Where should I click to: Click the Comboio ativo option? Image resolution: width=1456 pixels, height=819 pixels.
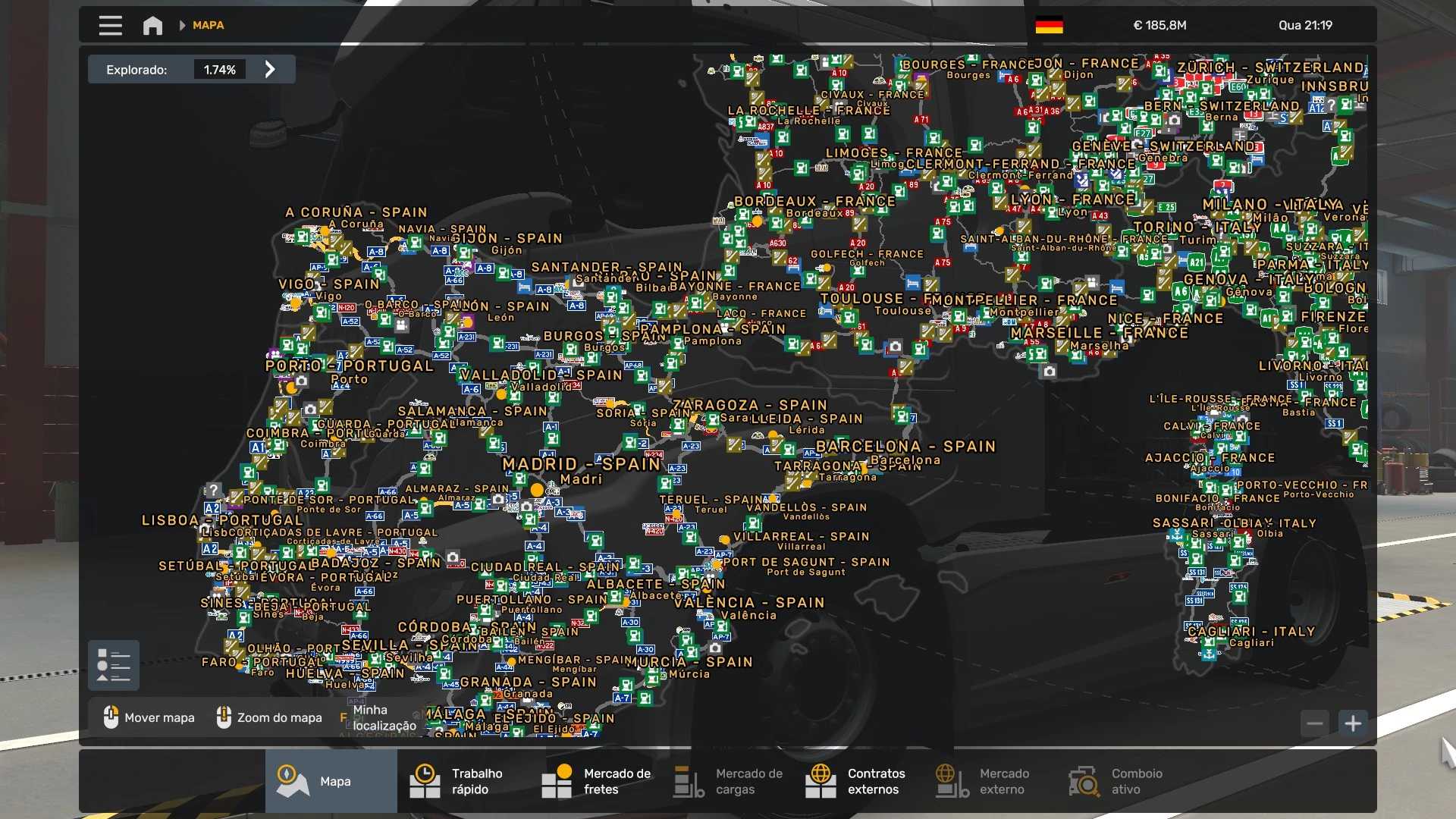pyautogui.click(x=1116, y=781)
